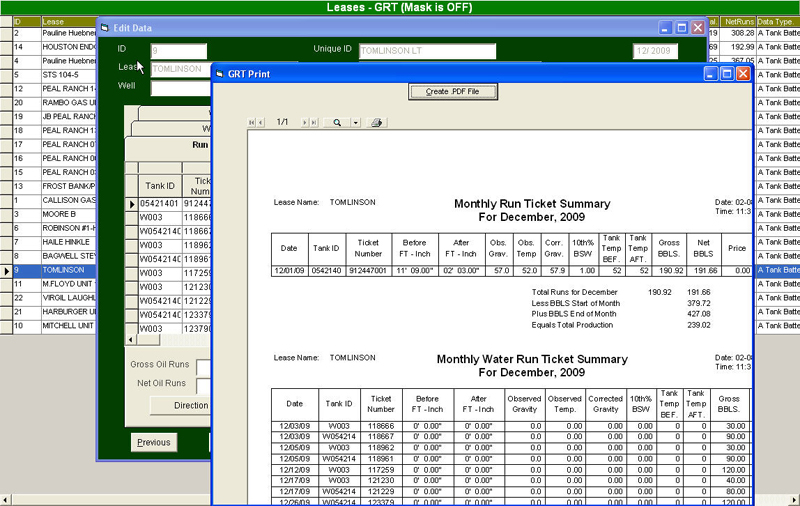Click the 12/ 2009 date field
Image resolution: width=800 pixels, height=506 pixels.
click(656, 51)
